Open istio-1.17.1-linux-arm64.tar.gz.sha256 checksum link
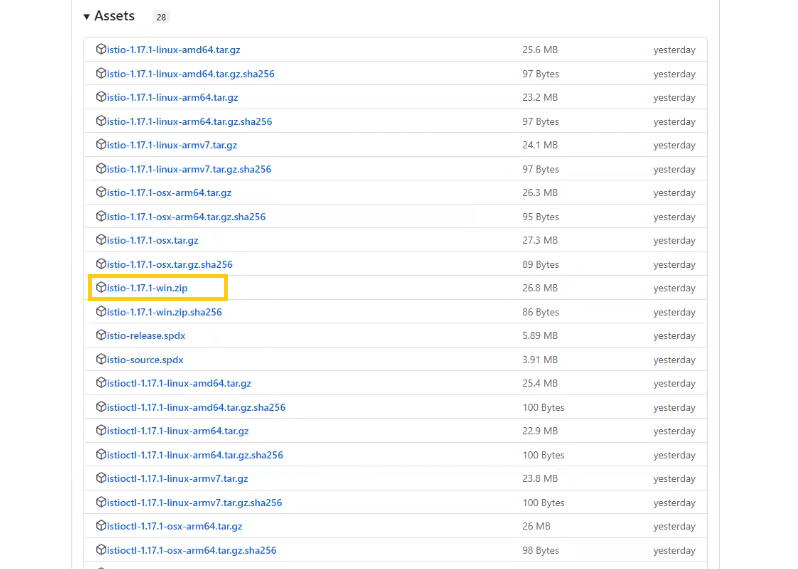Screen dimensions: 798x569 [x=189, y=122]
